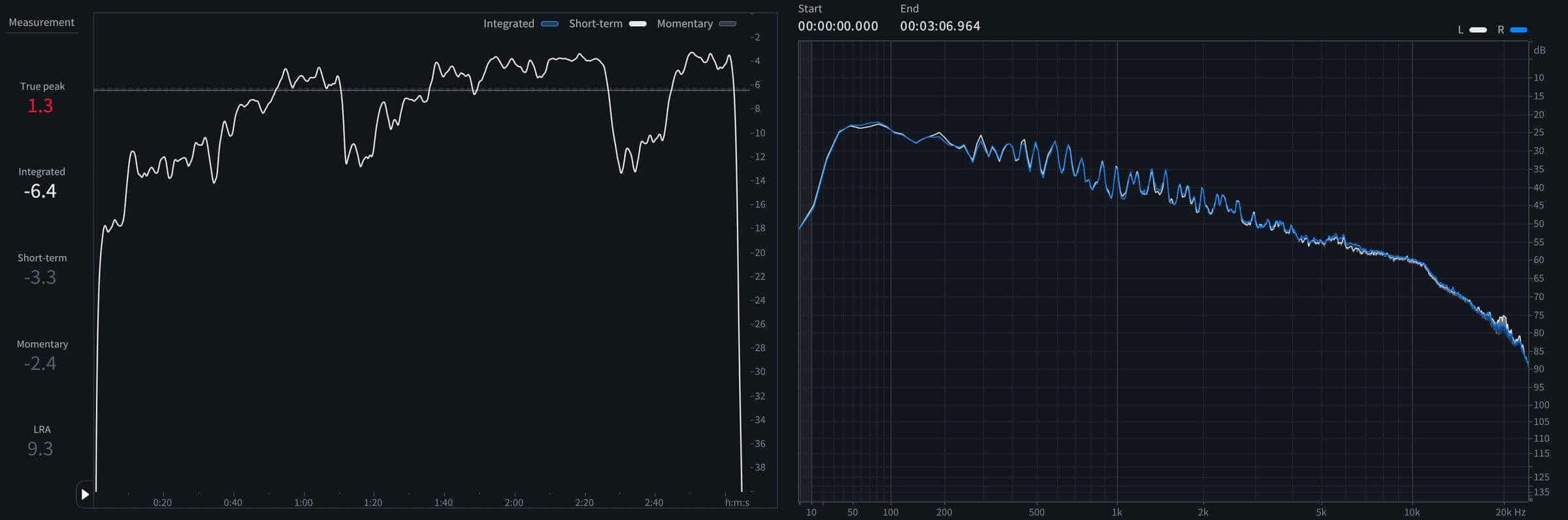Screen dimensions: 1568x520
Task: Select the LRA value 9.3
Action: click(40, 449)
